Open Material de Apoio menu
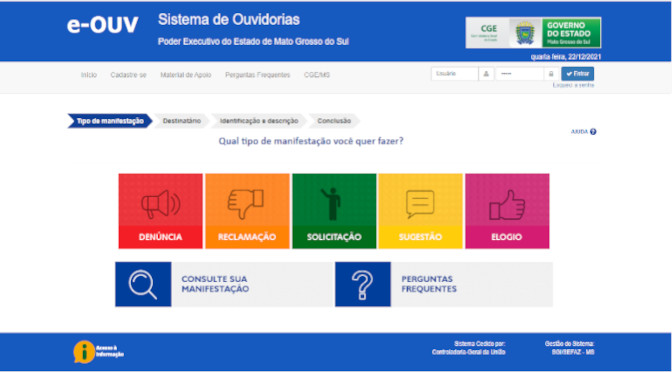This screenshot has height=372, width=672. pos(186,75)
